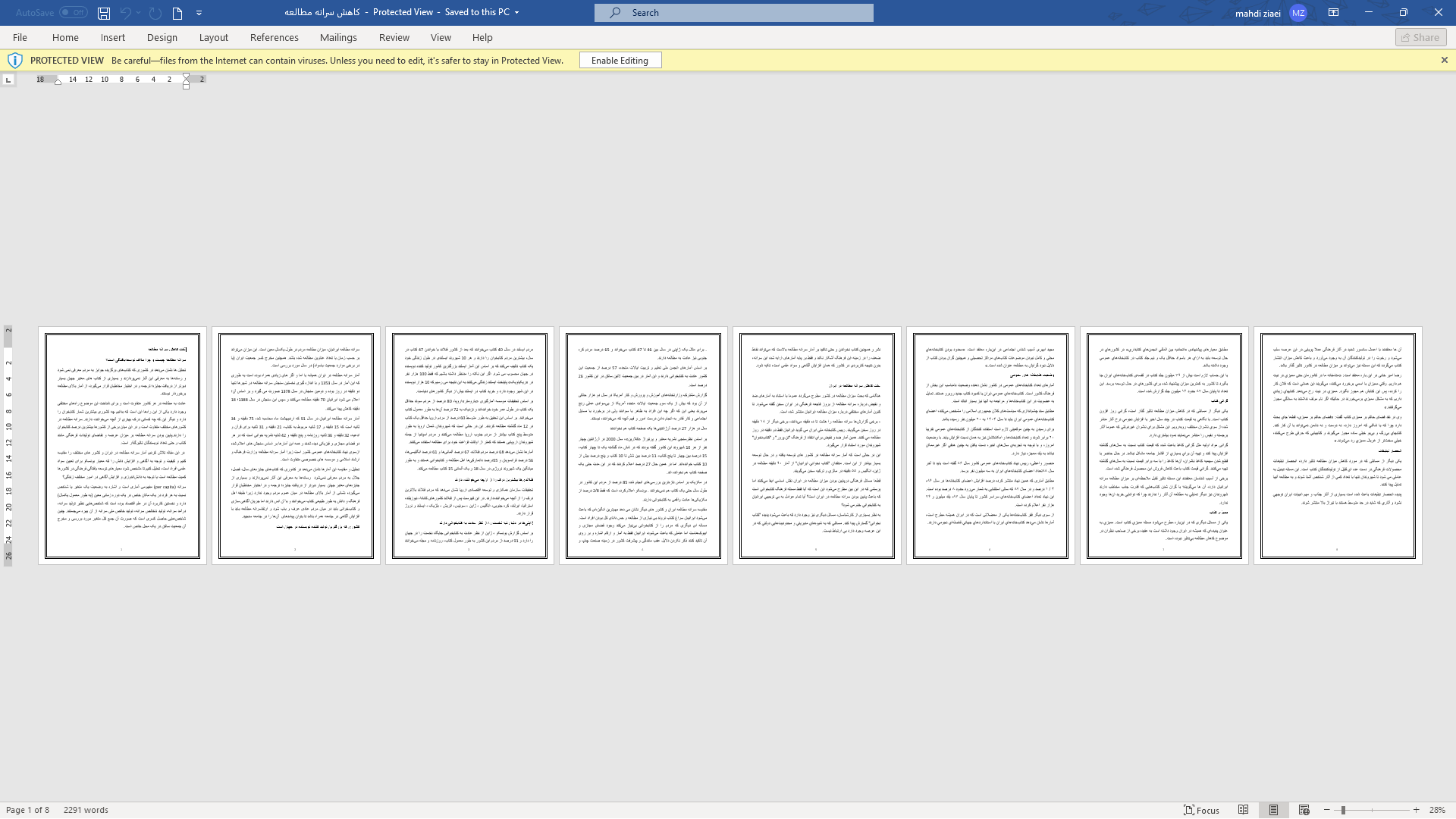The width and height of the screenshot is (1456, 819).
Task: Click the New blank document icon
Action: (177, 13)
